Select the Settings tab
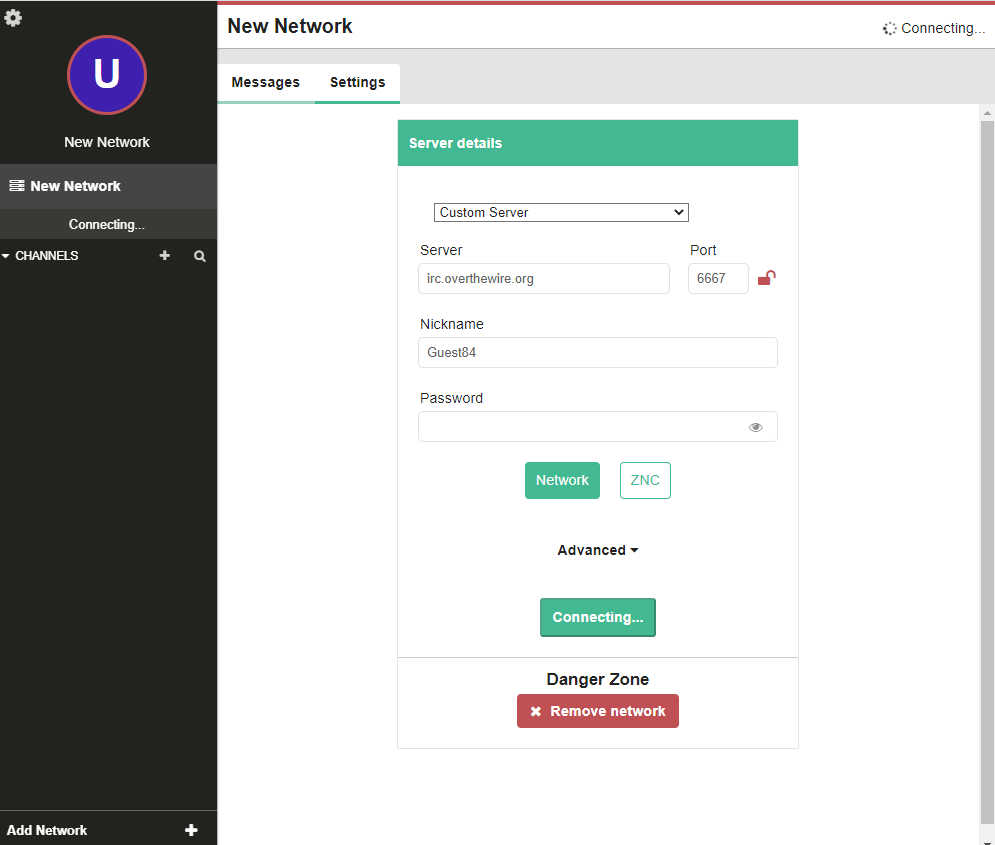The height and width of the screenshot is (845, 995). pos(357,82)
